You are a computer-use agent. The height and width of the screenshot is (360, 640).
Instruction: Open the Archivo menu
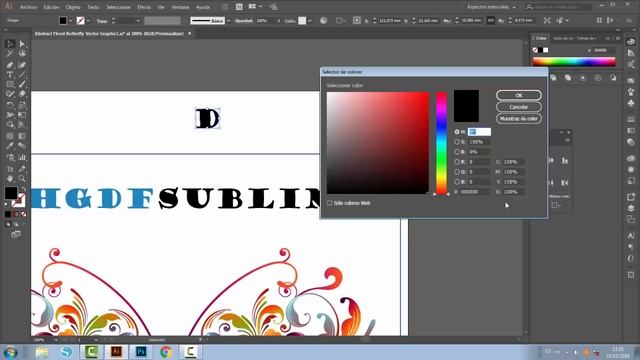(x=29, y=7)
